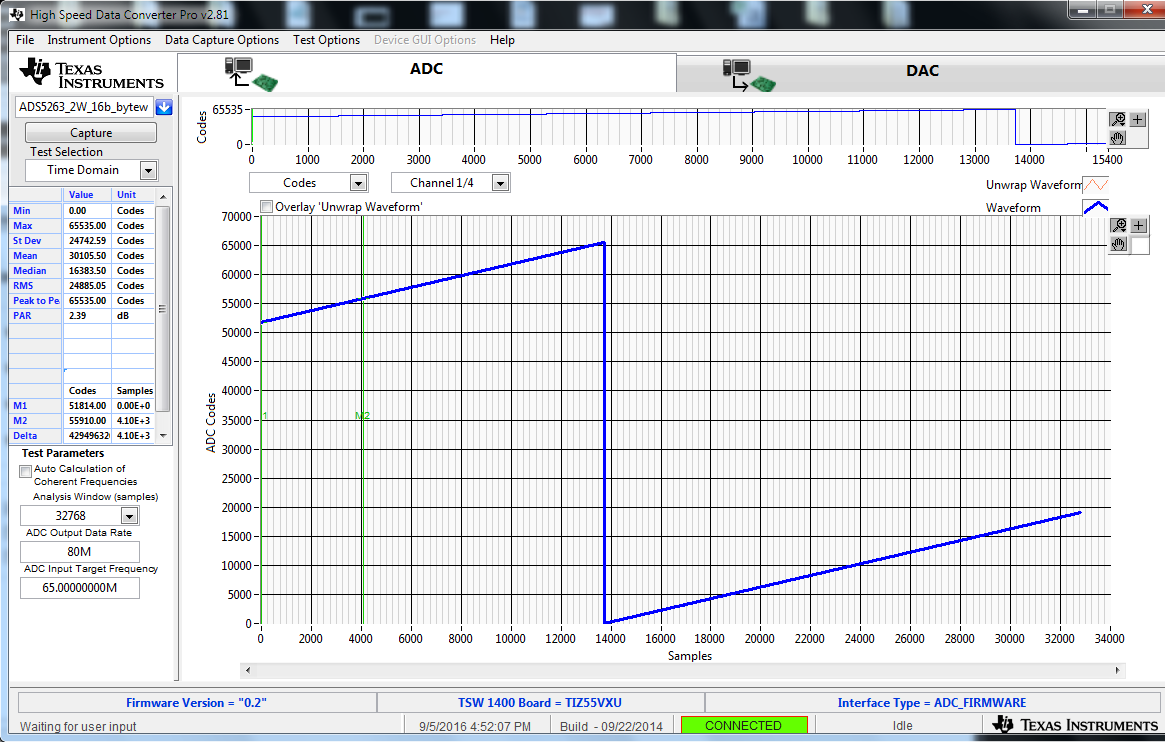This screenshot has width=1165, height=742.
Task: Click the application icon in the title bar
Action: click(x=16, y=14)
